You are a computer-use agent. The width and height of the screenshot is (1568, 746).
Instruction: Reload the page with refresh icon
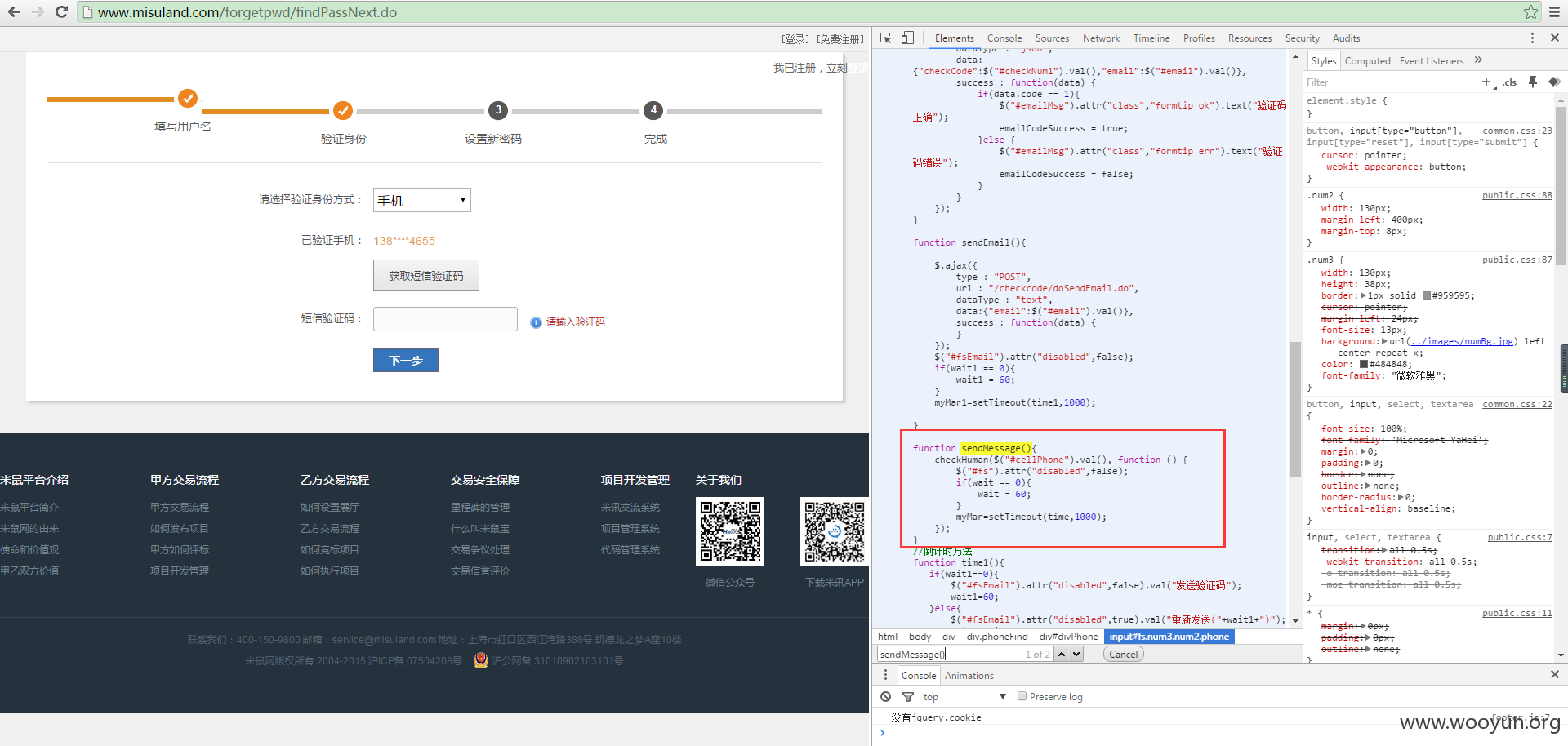pos(61,12)
